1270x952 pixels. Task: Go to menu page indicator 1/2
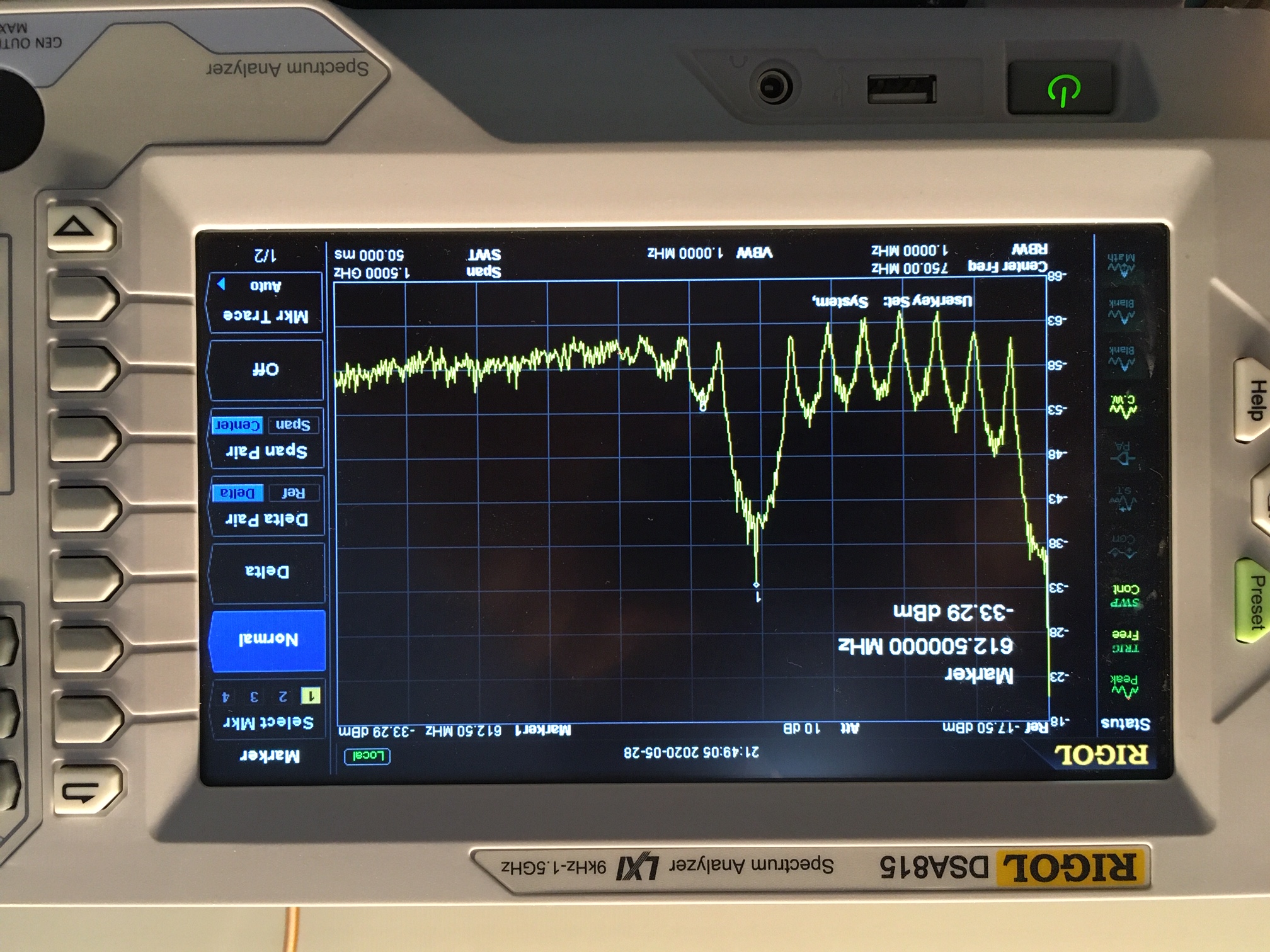(x=265, y=256)
